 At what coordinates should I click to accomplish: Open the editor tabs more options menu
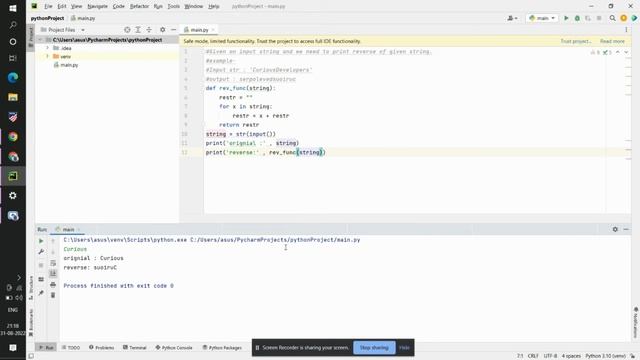click(x=626, y=30)
